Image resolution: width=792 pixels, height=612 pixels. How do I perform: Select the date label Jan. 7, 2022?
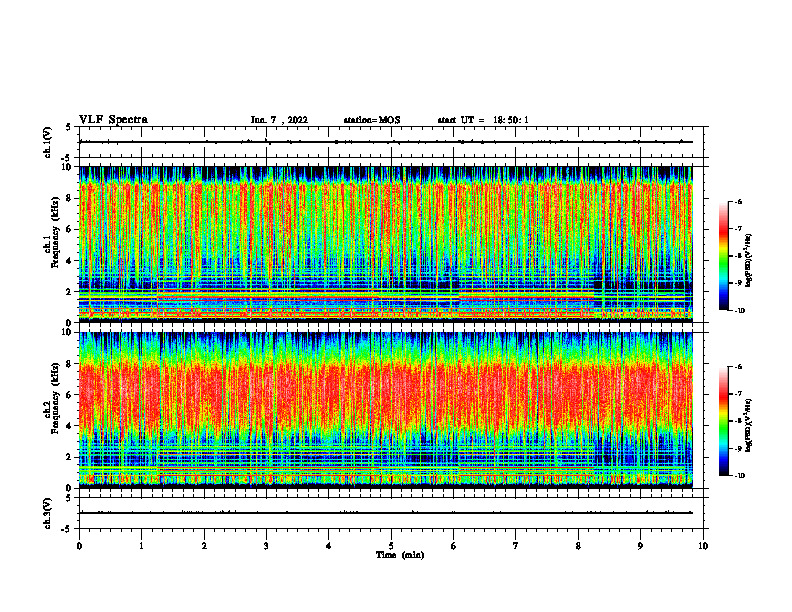[279, 120]
